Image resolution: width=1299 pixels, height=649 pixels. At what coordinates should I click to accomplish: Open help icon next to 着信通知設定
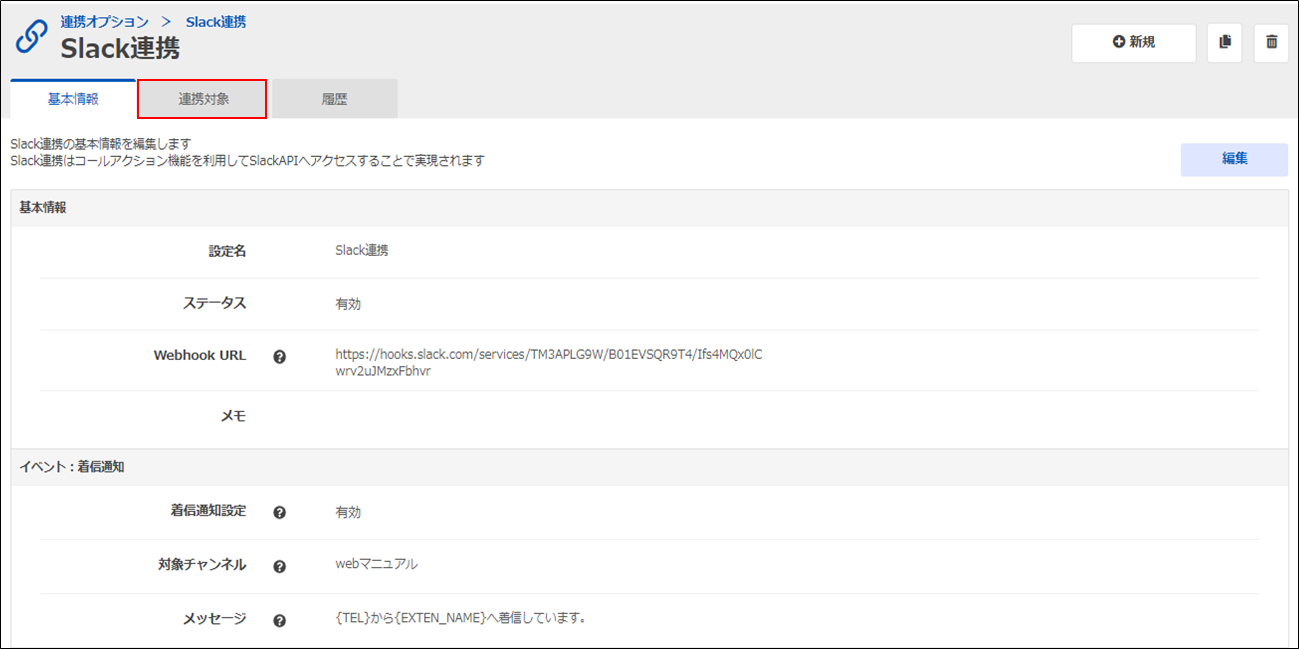tap(280, 512)
